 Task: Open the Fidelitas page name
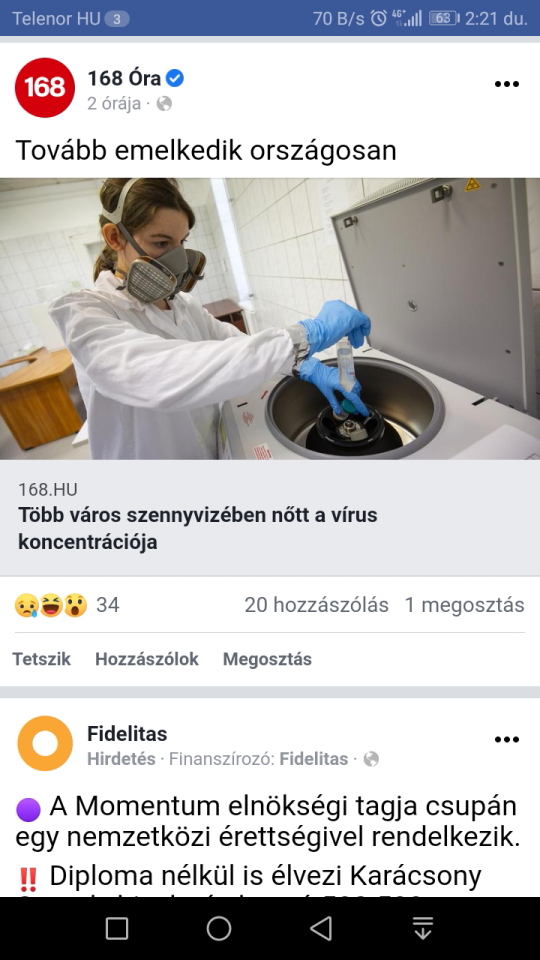(x=127, y=733)
